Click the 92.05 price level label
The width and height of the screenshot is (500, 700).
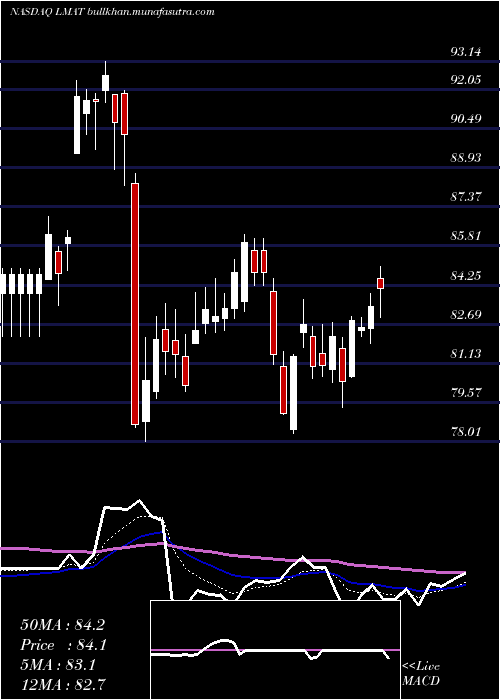click(x=466, y=80)
